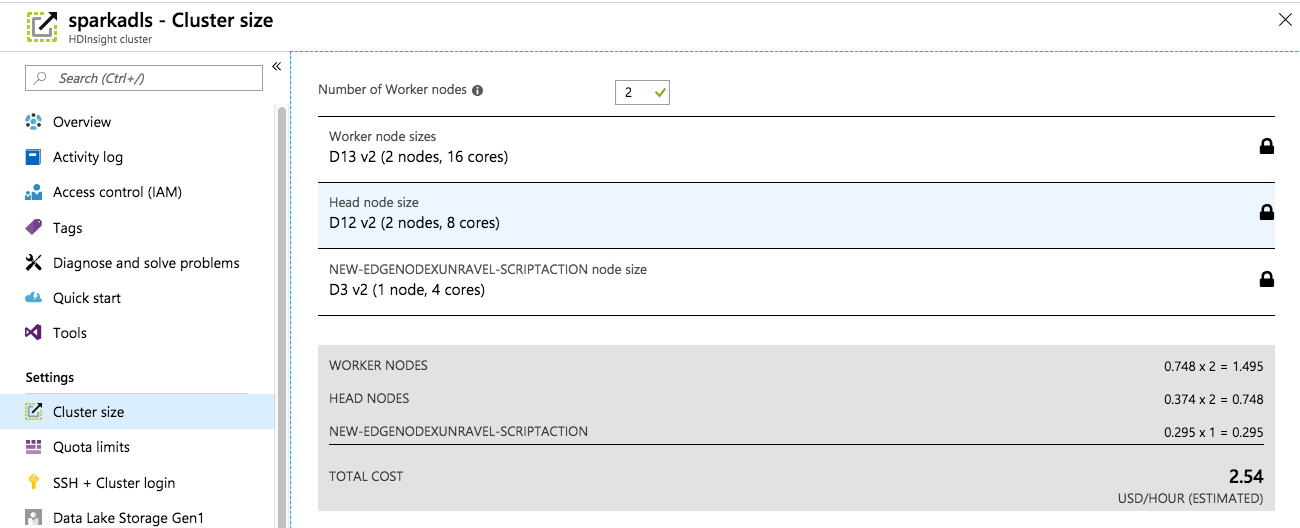The width and height of the screenshot is (1300, 528).
Task: Click info icon beside Number of Worker nodes
Action: point(477,90)
